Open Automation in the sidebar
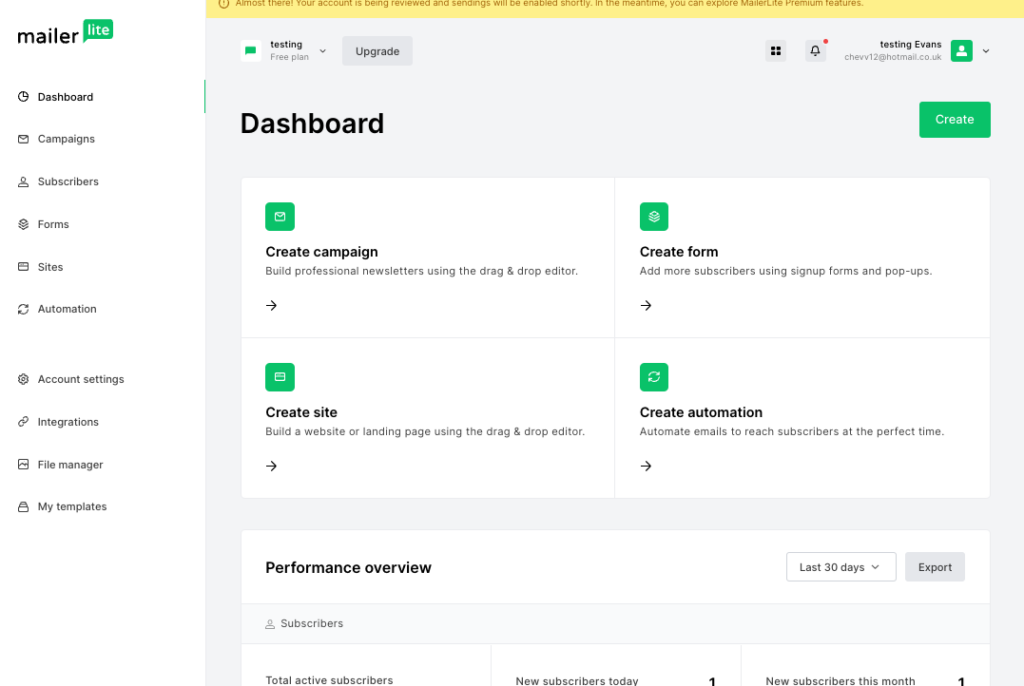 (x=67, y=309)
